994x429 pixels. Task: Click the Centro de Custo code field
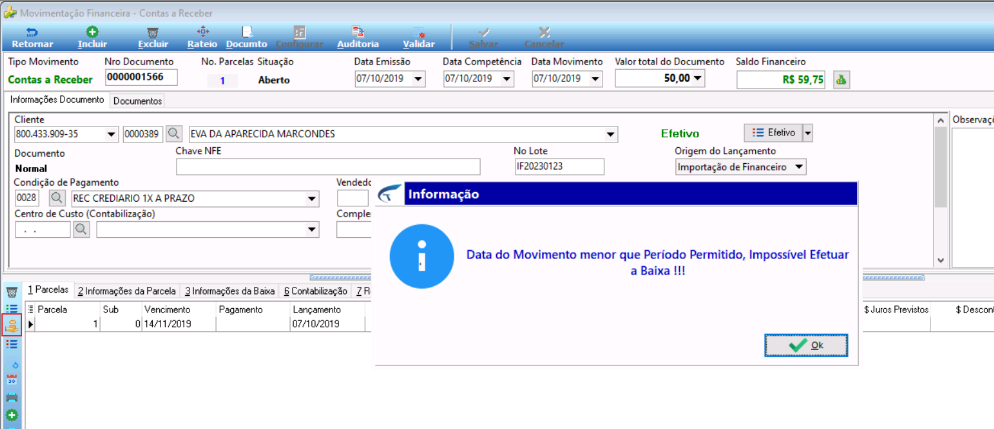[42, 229]
